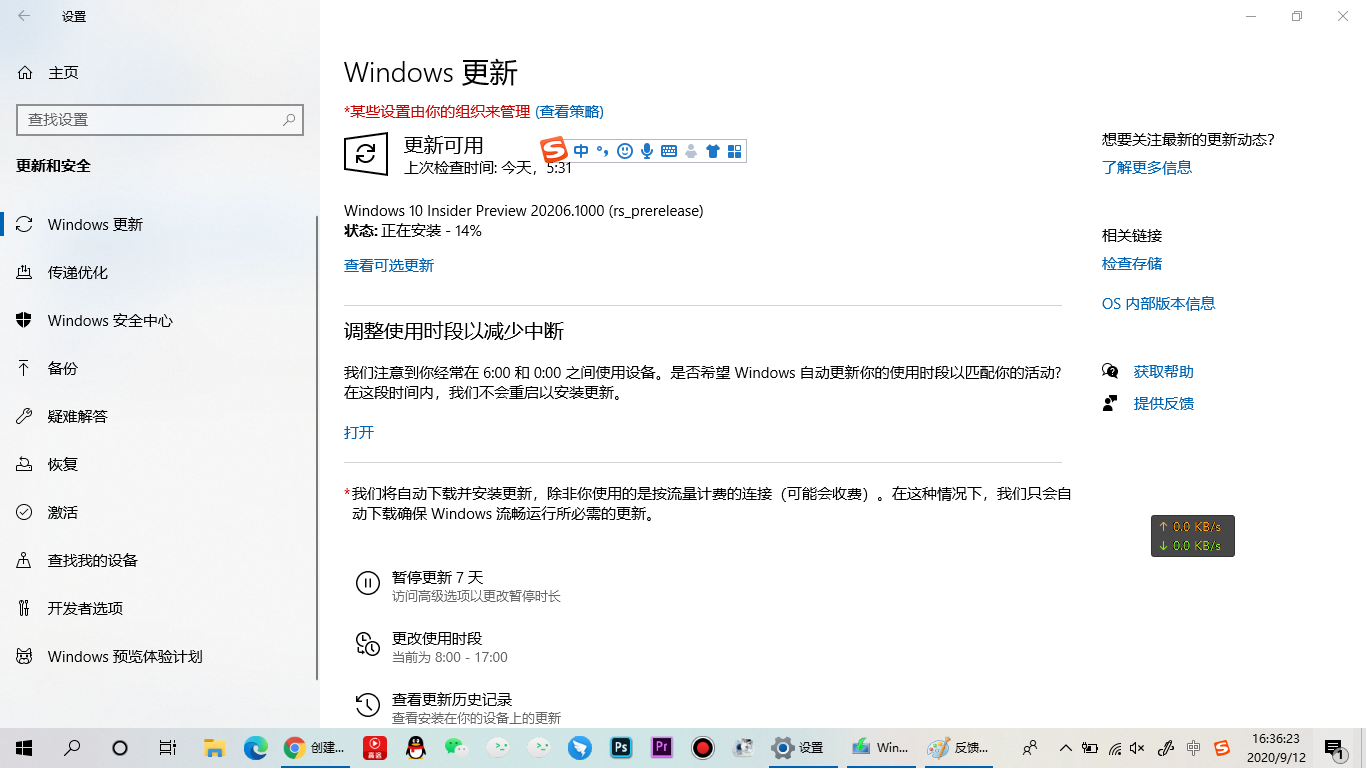
Task: Open 更改使用时段 option
Action: (x=437, y=638)
